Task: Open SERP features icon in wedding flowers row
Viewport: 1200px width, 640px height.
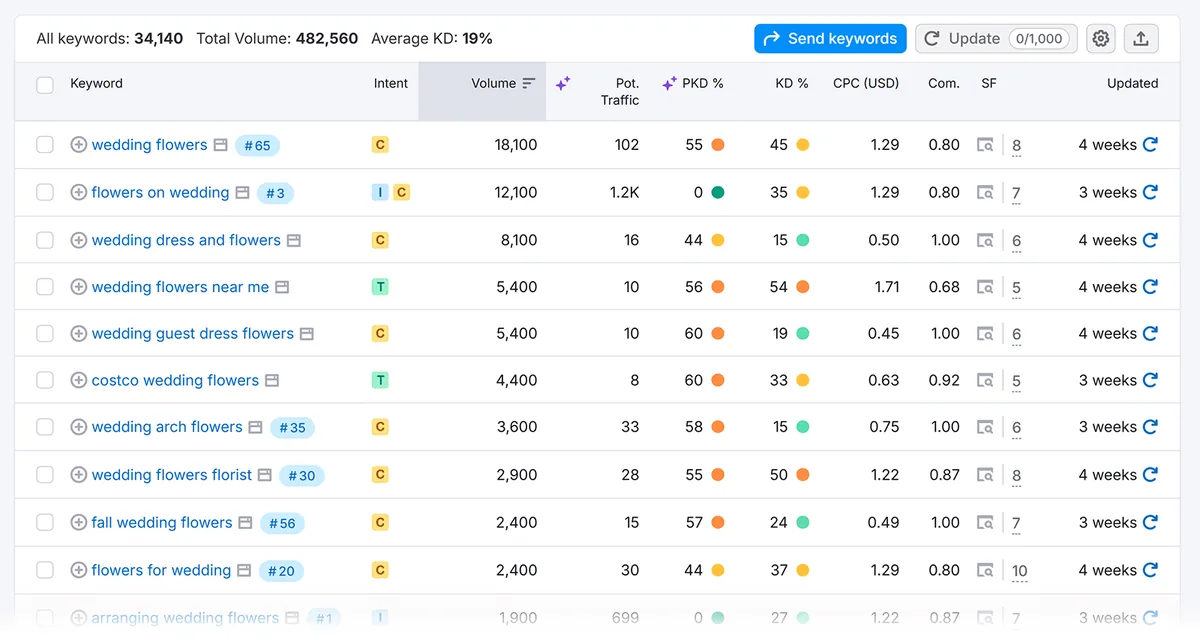Action: click(x=986, y=145)
